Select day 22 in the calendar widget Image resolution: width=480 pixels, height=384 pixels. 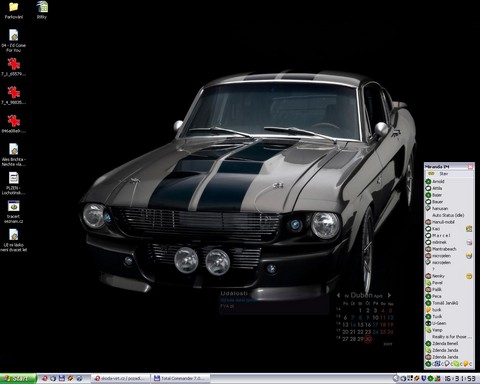tap(360, 332)
